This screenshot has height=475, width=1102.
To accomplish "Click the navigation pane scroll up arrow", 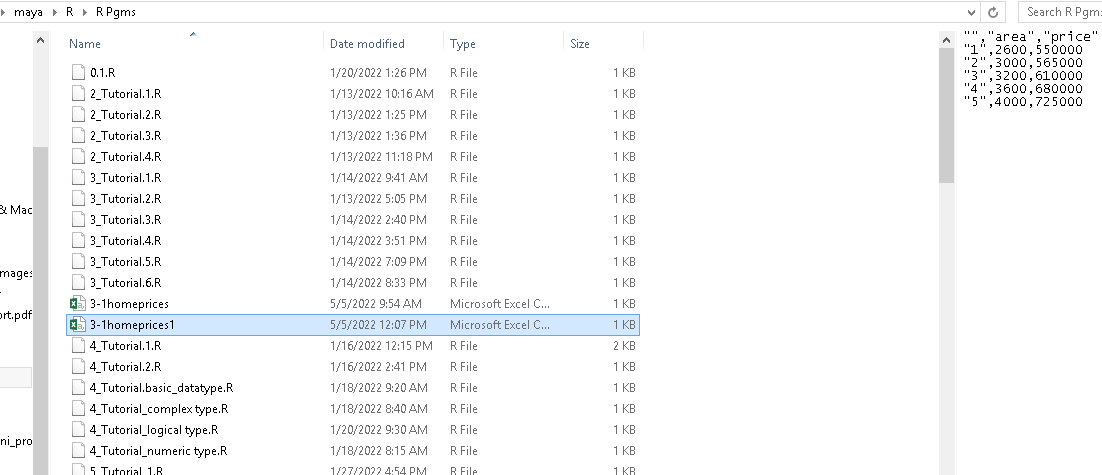I will 41,41.
